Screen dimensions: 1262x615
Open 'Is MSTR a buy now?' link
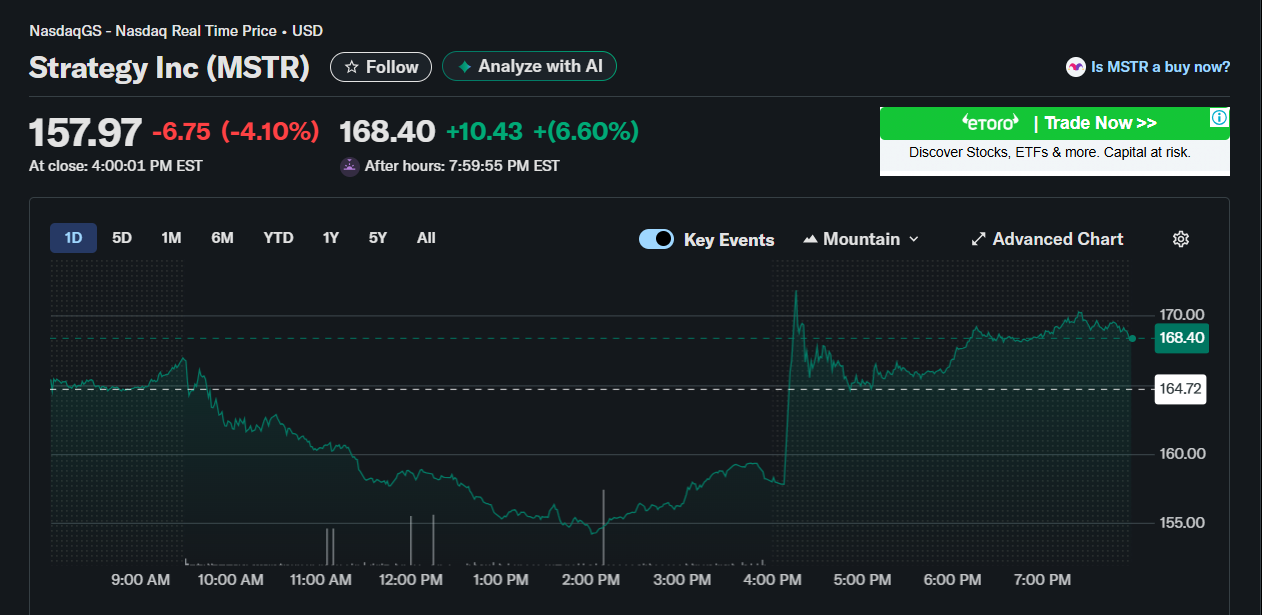1161,67
